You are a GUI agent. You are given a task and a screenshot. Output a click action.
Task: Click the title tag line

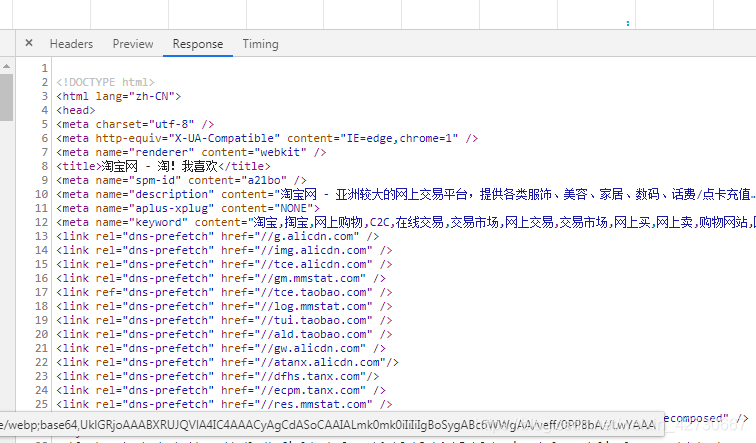pyautogui.click(x=163, y=166)
